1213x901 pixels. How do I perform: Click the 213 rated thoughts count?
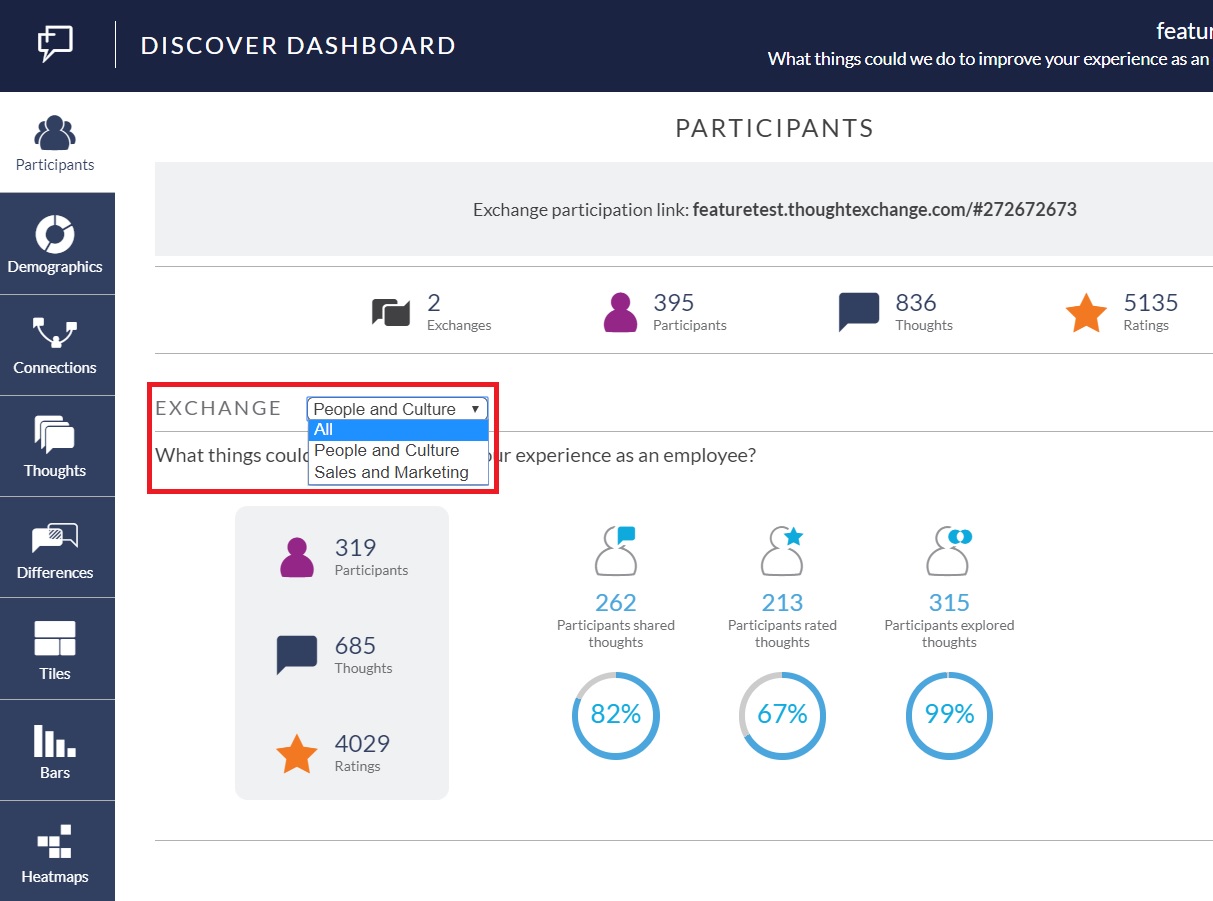pos(782,603)
